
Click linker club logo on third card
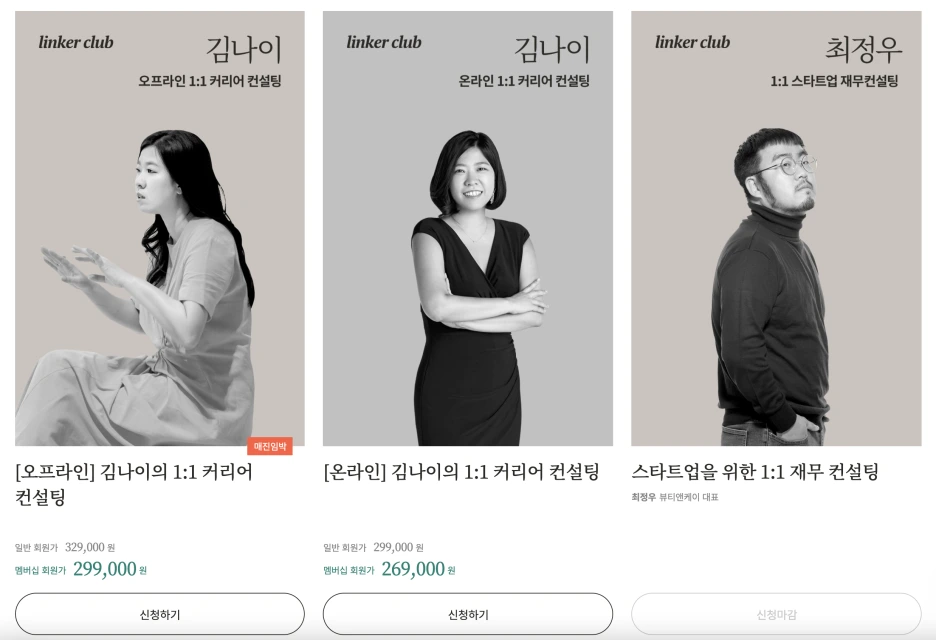692,42
